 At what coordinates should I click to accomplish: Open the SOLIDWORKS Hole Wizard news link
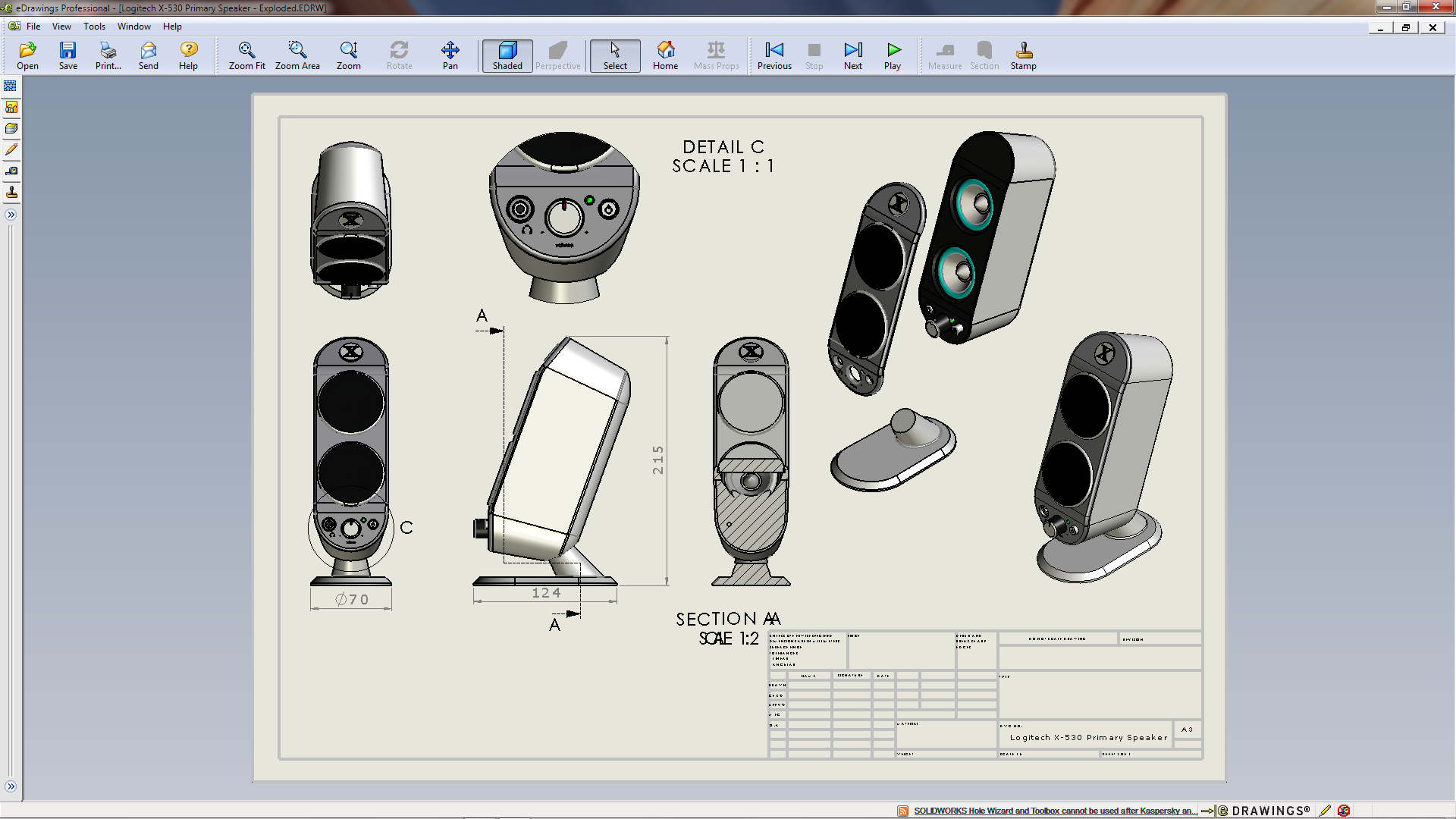tap(1055, 811)
